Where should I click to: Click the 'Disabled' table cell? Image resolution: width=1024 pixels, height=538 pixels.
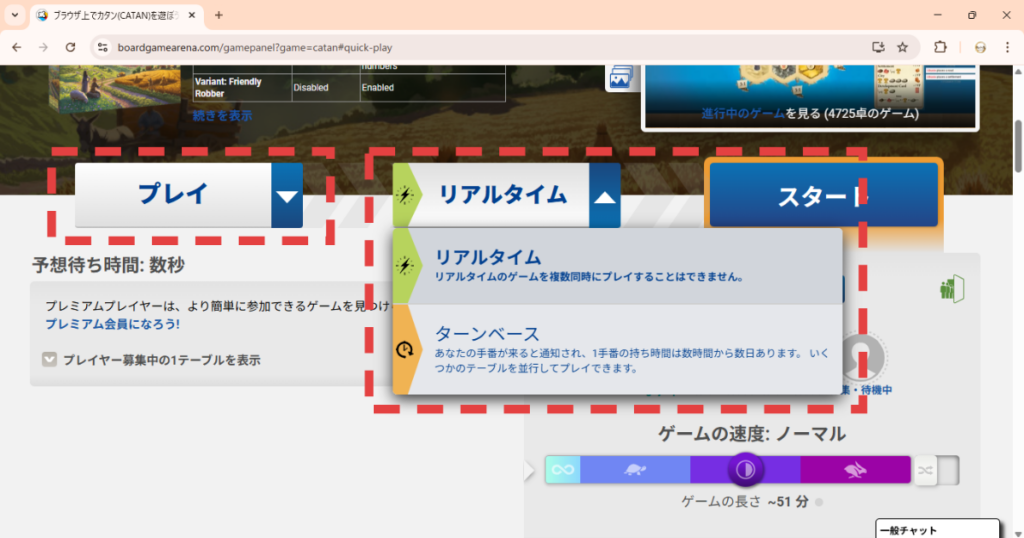(x=325, y=87)
